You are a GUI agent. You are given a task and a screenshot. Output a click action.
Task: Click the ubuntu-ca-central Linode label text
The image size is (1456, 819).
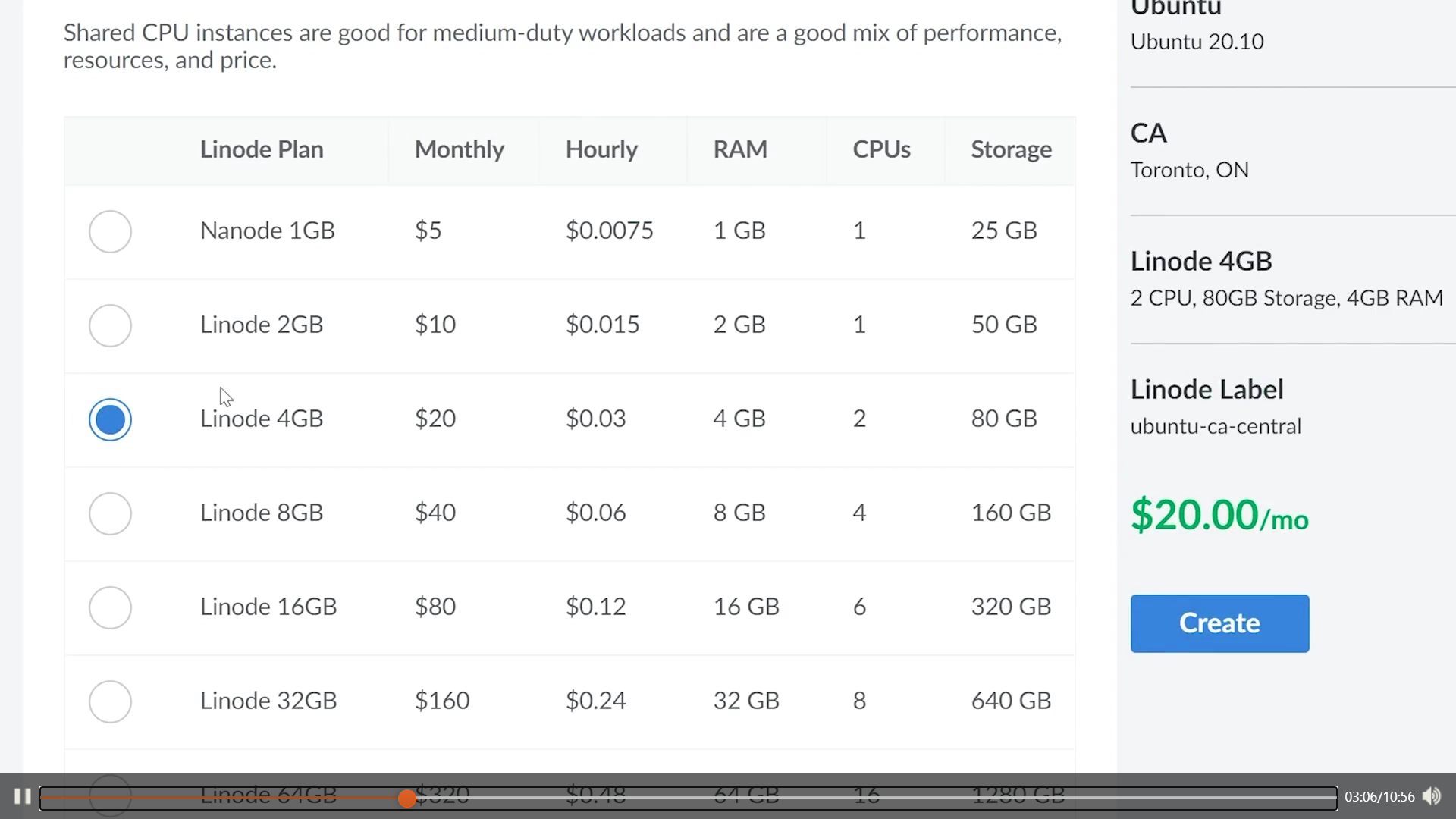(1216, 426)
